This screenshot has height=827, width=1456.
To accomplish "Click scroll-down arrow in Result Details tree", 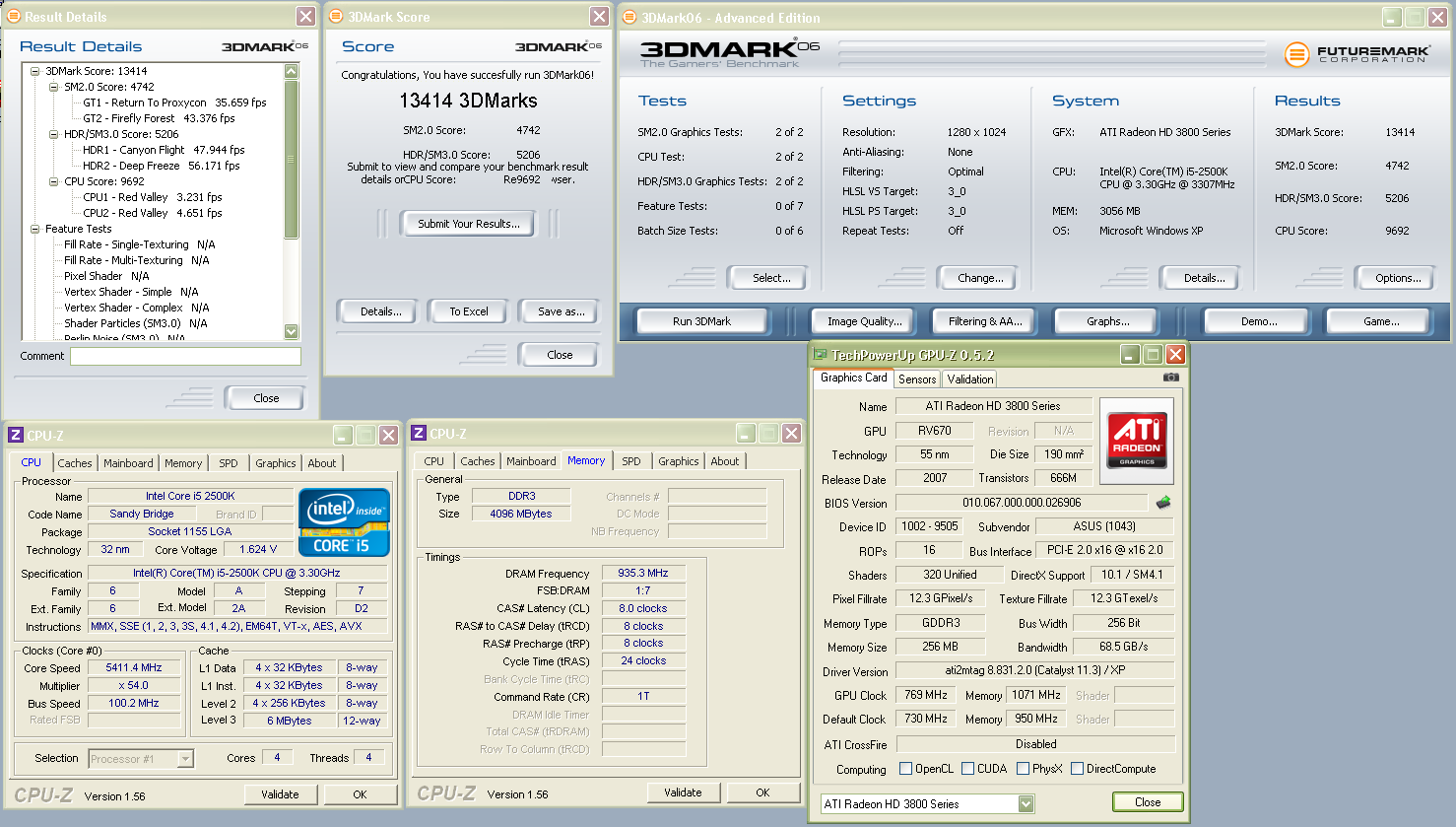I will (291, 331).
